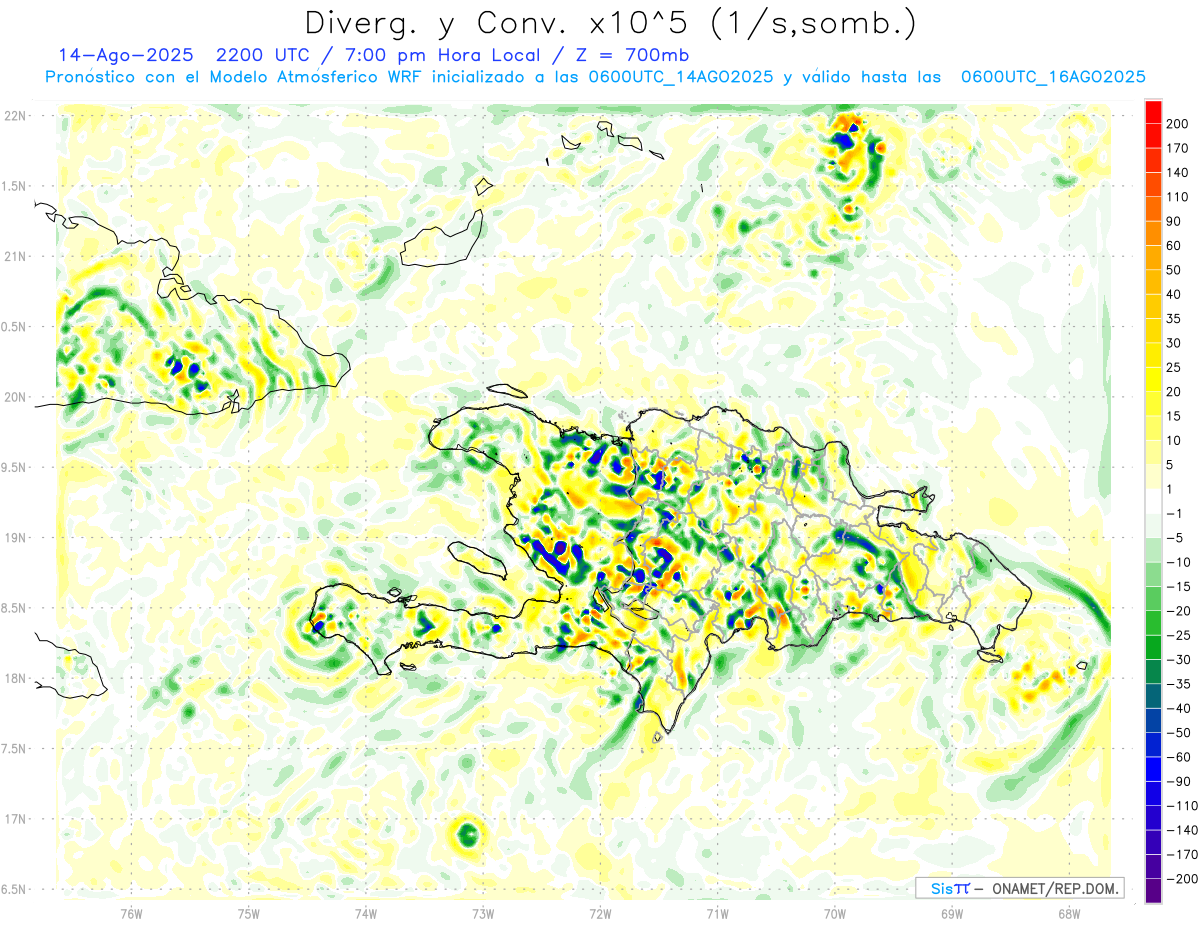This screenshot has width=1200, height=927.
Task: Click the '9.5N' latitude label
Action: 14,467
